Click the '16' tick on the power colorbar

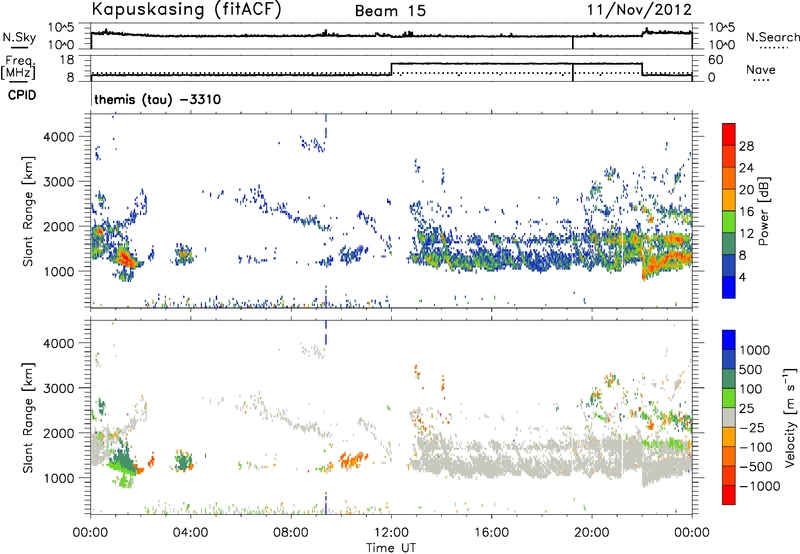(x=746, y=212)
